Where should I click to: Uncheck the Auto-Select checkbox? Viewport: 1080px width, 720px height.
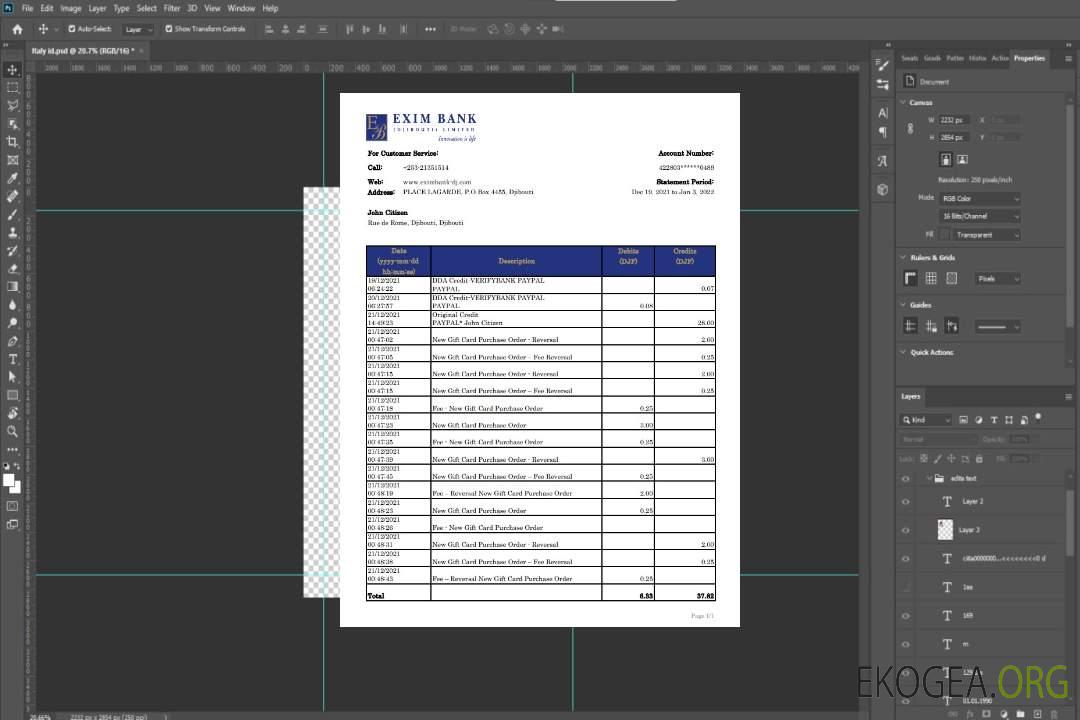click(72, 29)
